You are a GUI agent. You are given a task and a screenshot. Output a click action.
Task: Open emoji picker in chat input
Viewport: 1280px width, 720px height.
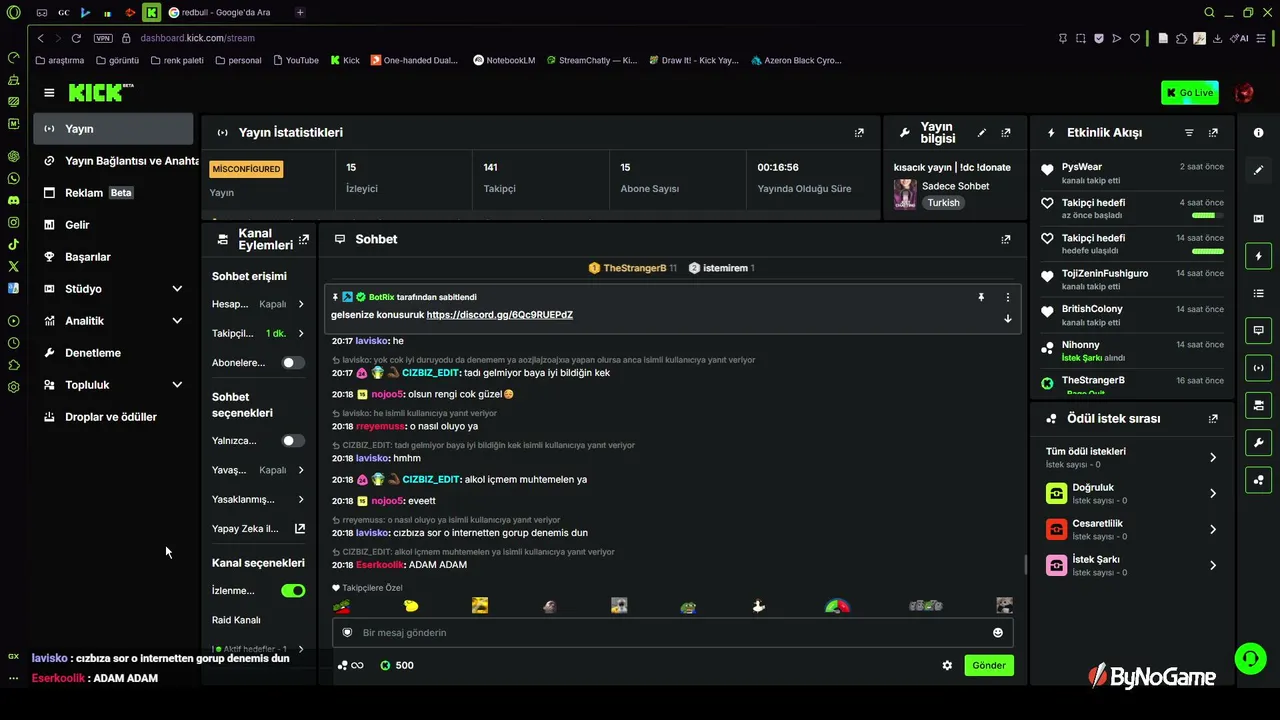click(998, 633)
